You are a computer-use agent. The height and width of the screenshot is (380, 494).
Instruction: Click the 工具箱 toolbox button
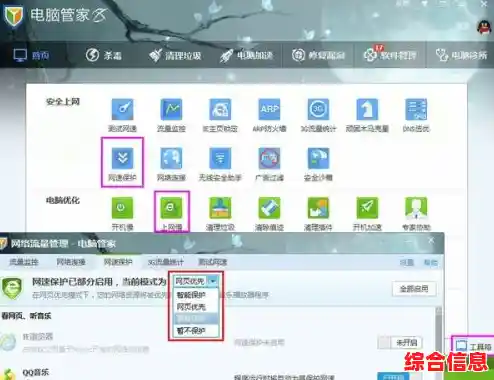[x=473, y=346]
